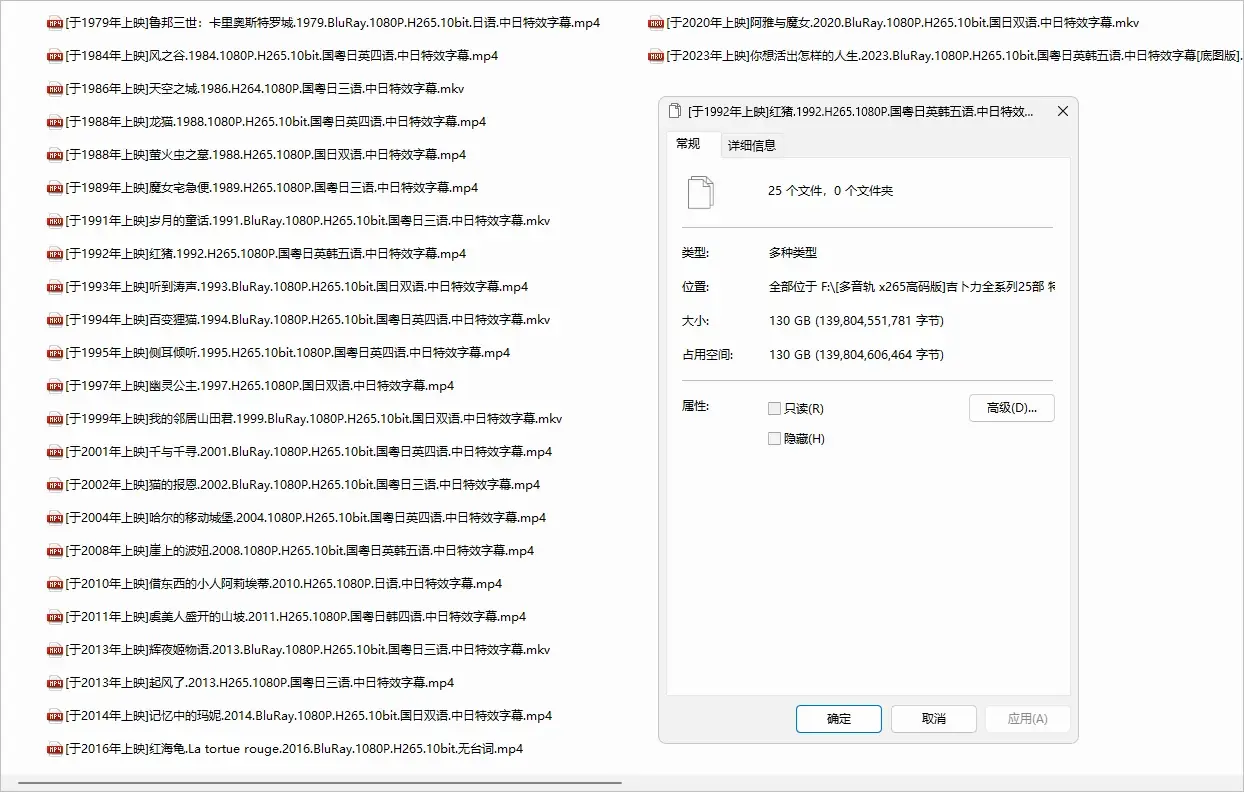Close the properties dialog window

click(x=1063, y=112)
